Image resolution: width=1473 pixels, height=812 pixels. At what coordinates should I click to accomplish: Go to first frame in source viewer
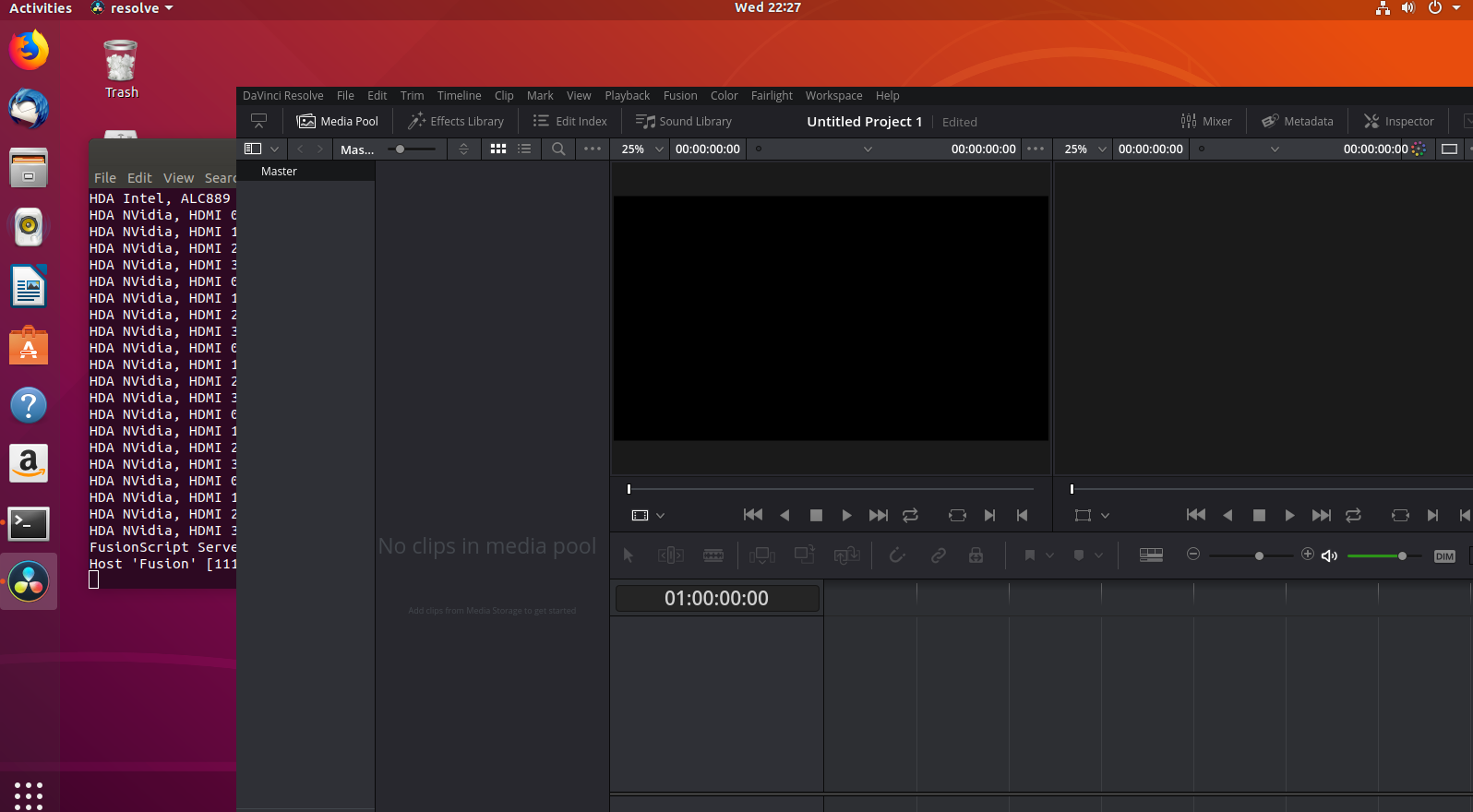[753, 515]
